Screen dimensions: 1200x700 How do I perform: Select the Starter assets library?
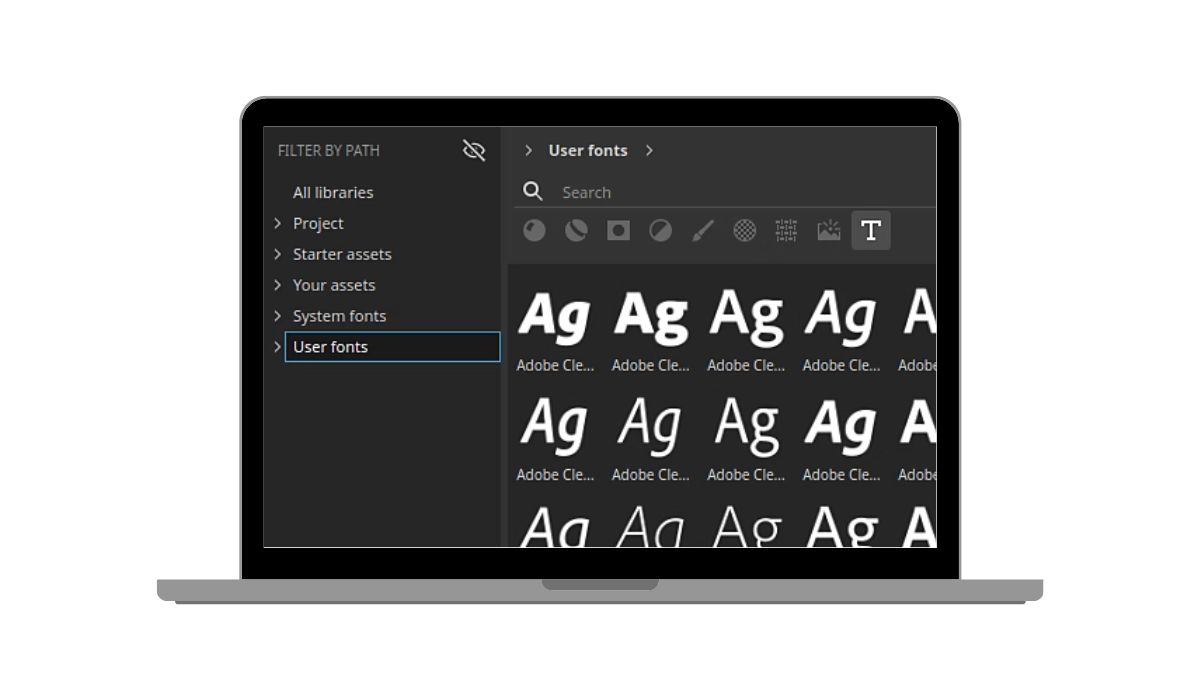(342, 254)
